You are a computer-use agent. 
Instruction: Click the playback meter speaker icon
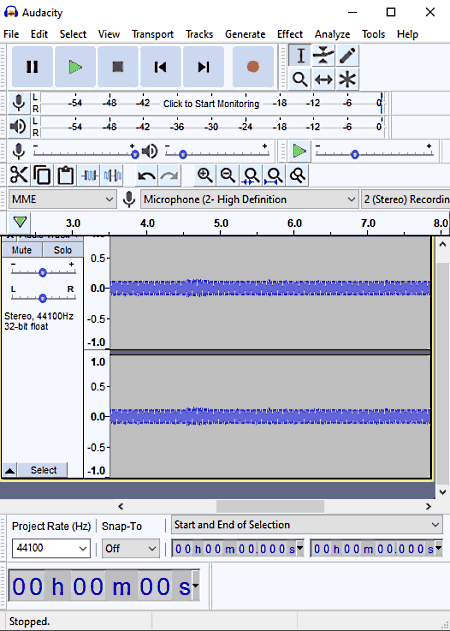19,127
